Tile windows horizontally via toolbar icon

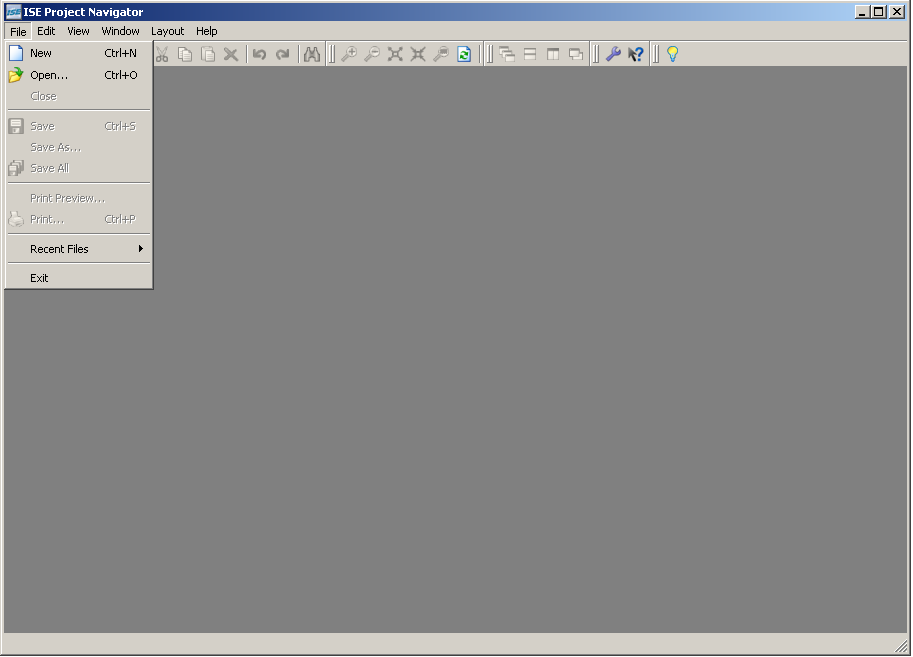530,54
